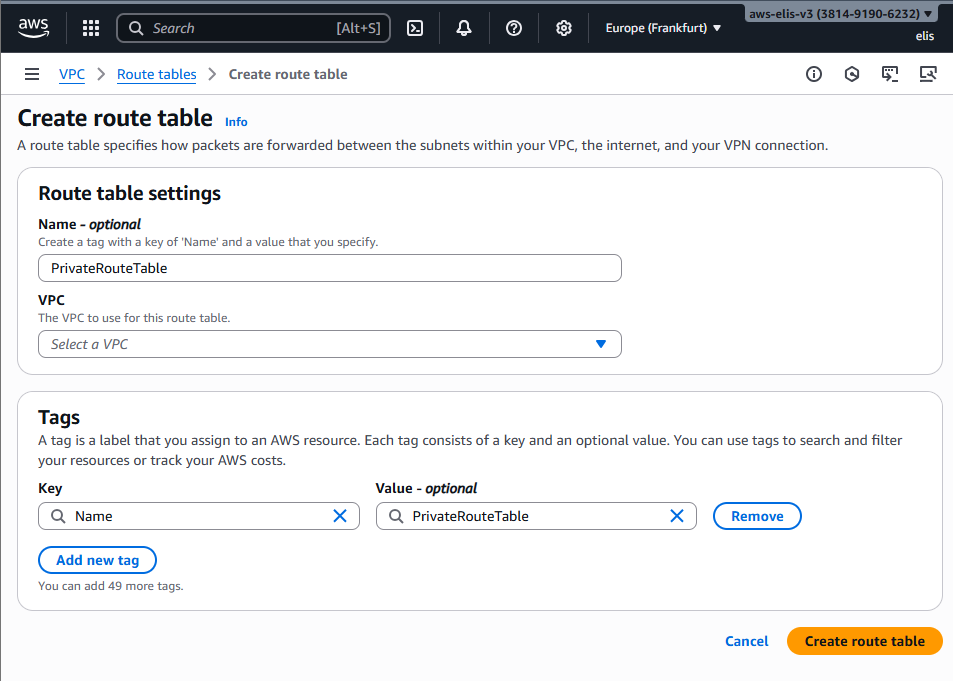Launch CloudShell from the top bar

(x=415, y=28)
